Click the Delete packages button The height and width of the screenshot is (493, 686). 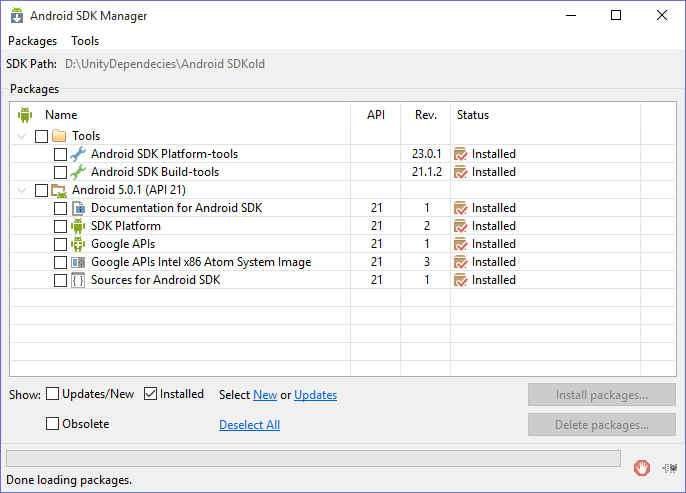(602, 424)
